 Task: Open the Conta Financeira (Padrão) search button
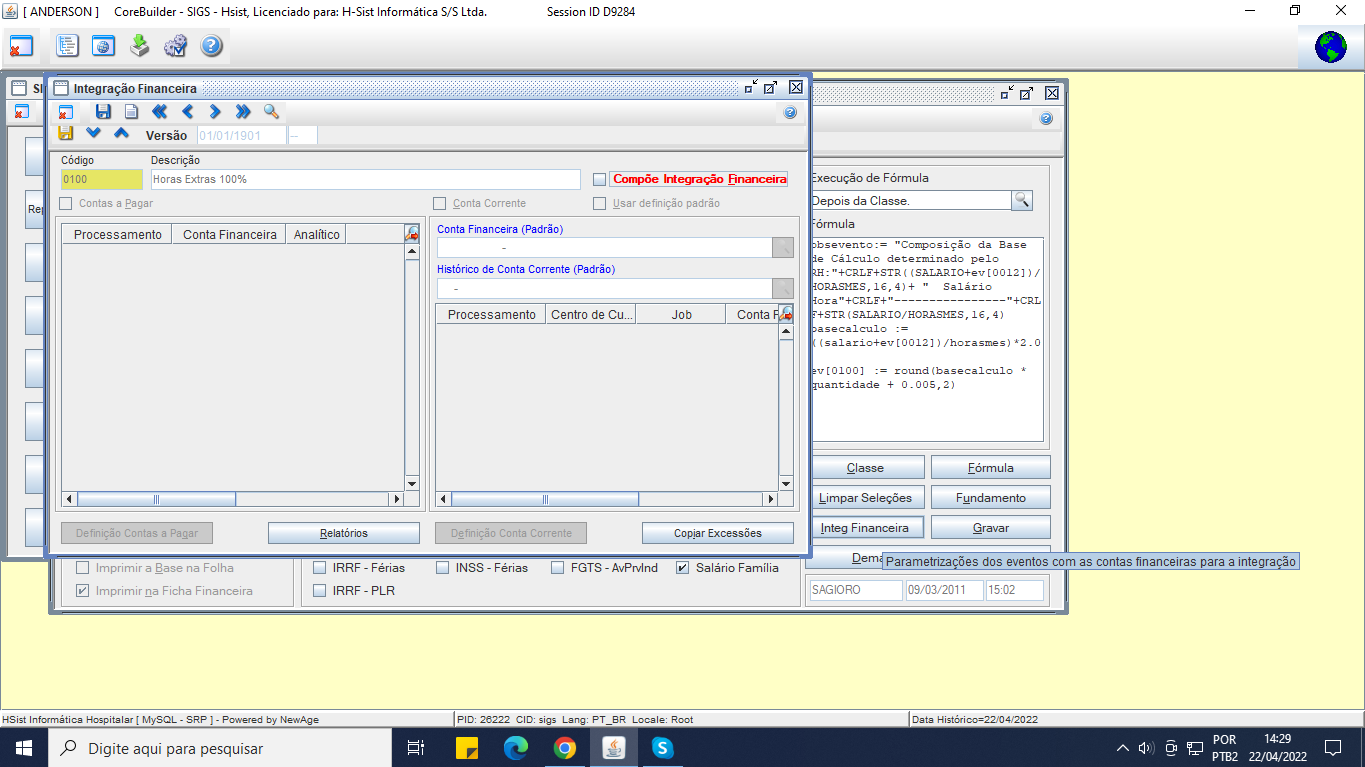(x=783, y=247)
